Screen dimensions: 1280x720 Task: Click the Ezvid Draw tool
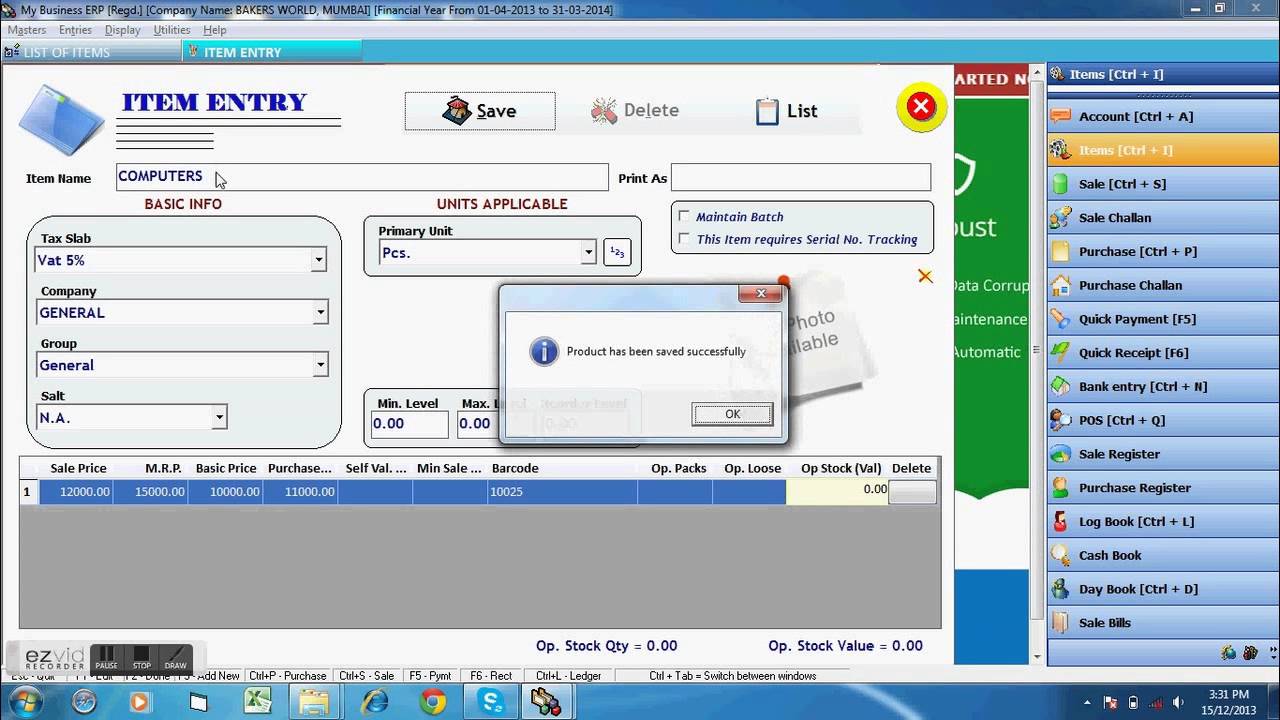click(x=175, y=658)
